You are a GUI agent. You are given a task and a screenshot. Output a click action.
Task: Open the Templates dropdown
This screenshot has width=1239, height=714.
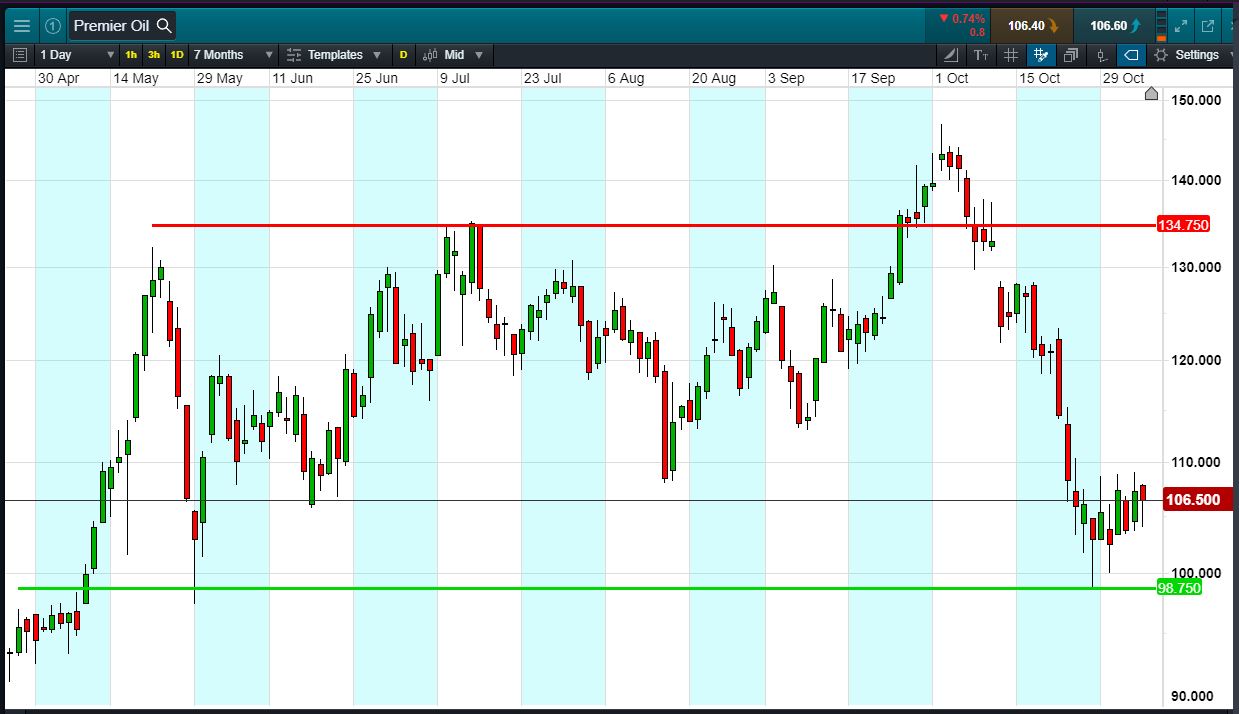pos(334,55)
